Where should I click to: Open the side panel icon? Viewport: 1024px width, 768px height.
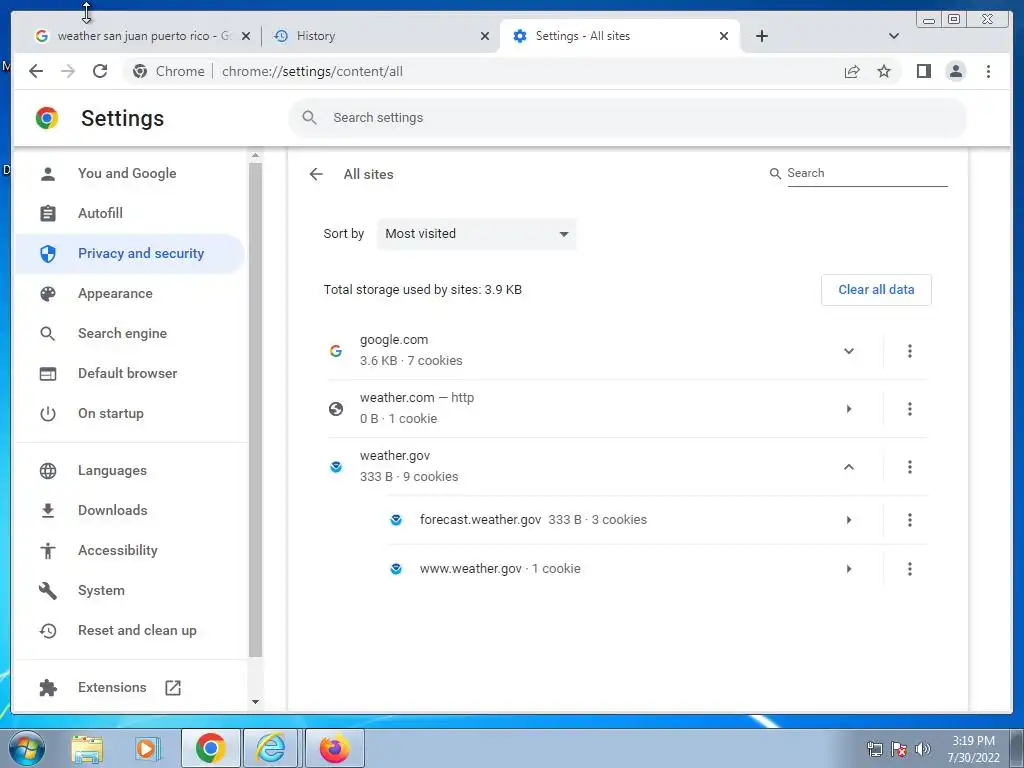(923, 71)
